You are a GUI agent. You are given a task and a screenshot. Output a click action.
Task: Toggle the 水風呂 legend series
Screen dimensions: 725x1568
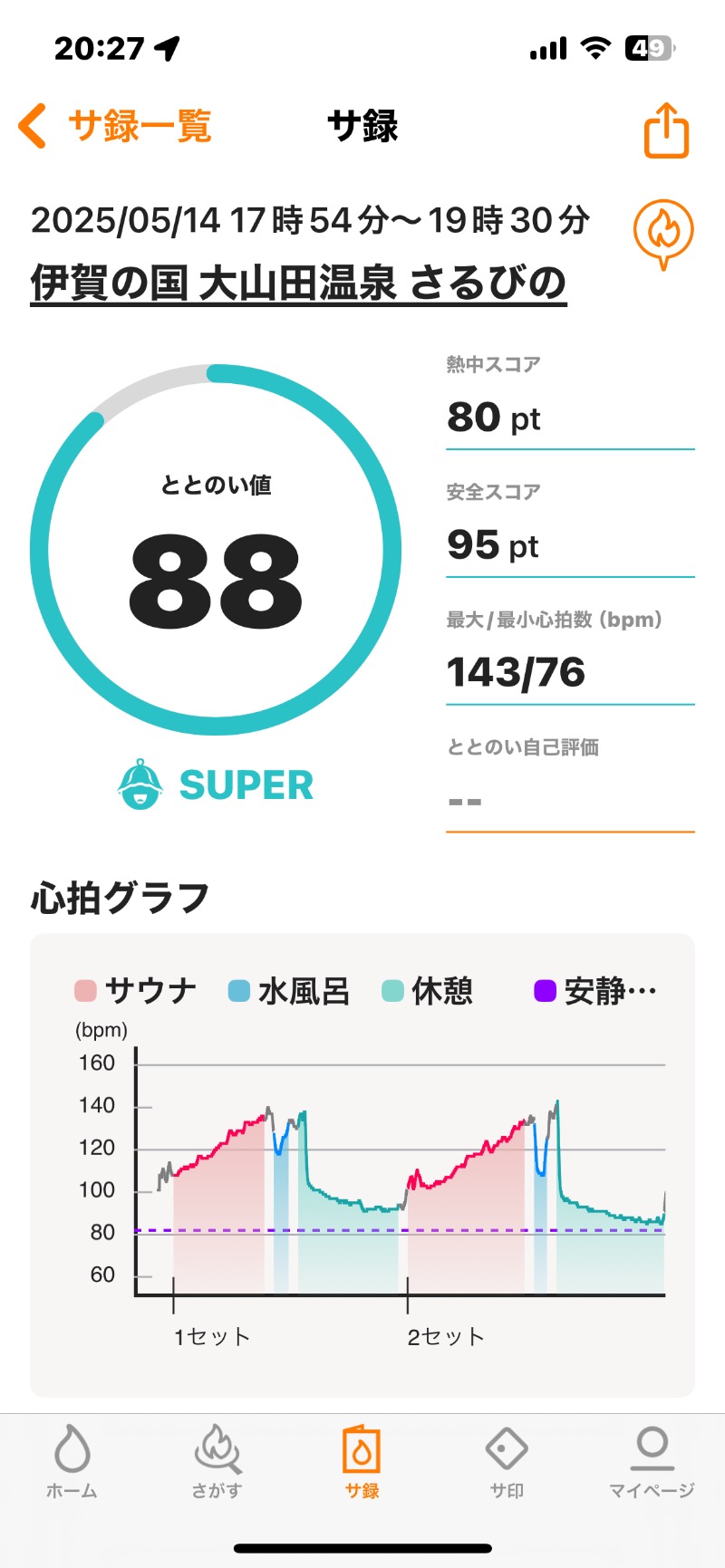click(289, 991)
